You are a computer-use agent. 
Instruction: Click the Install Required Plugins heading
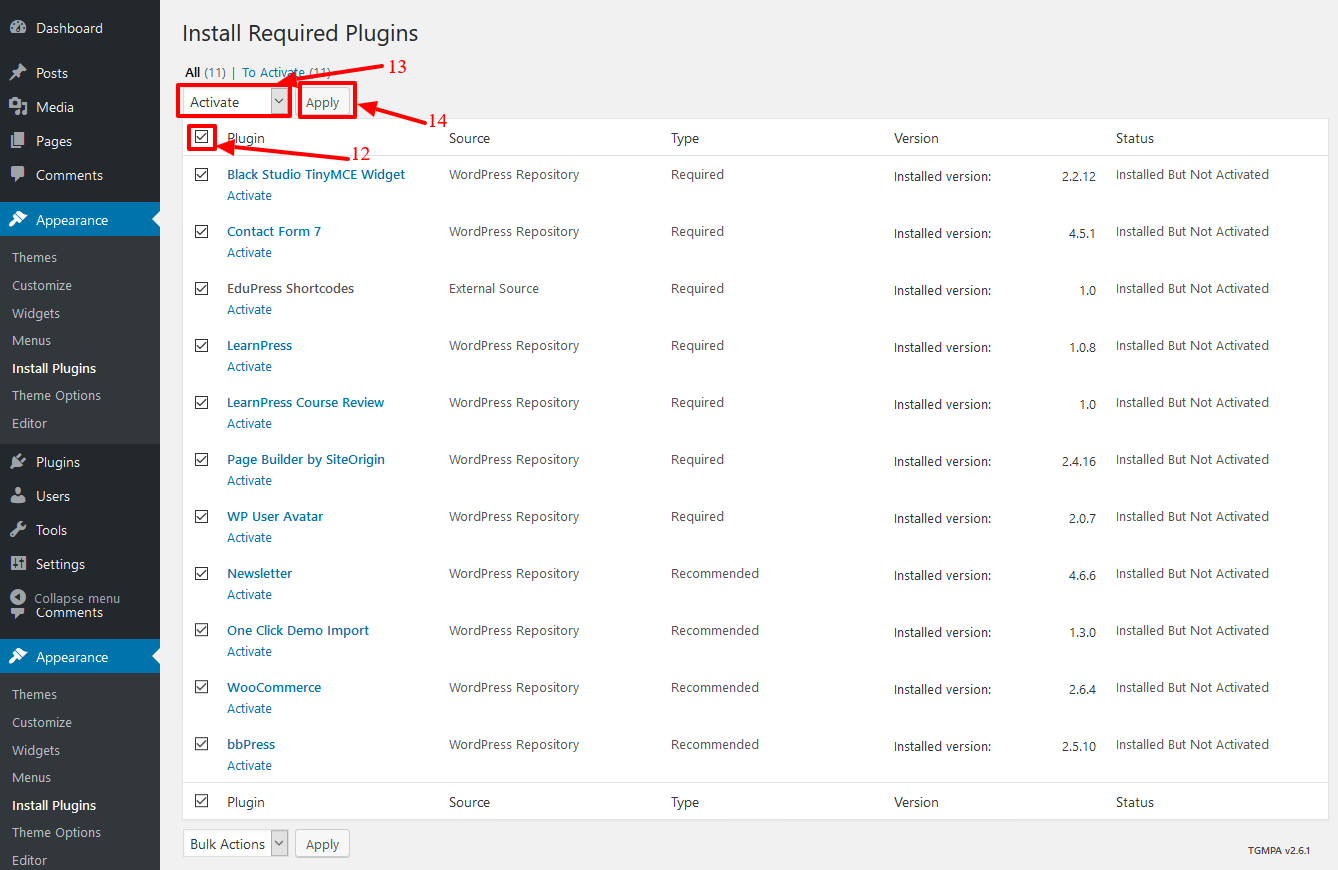(300, 33)
